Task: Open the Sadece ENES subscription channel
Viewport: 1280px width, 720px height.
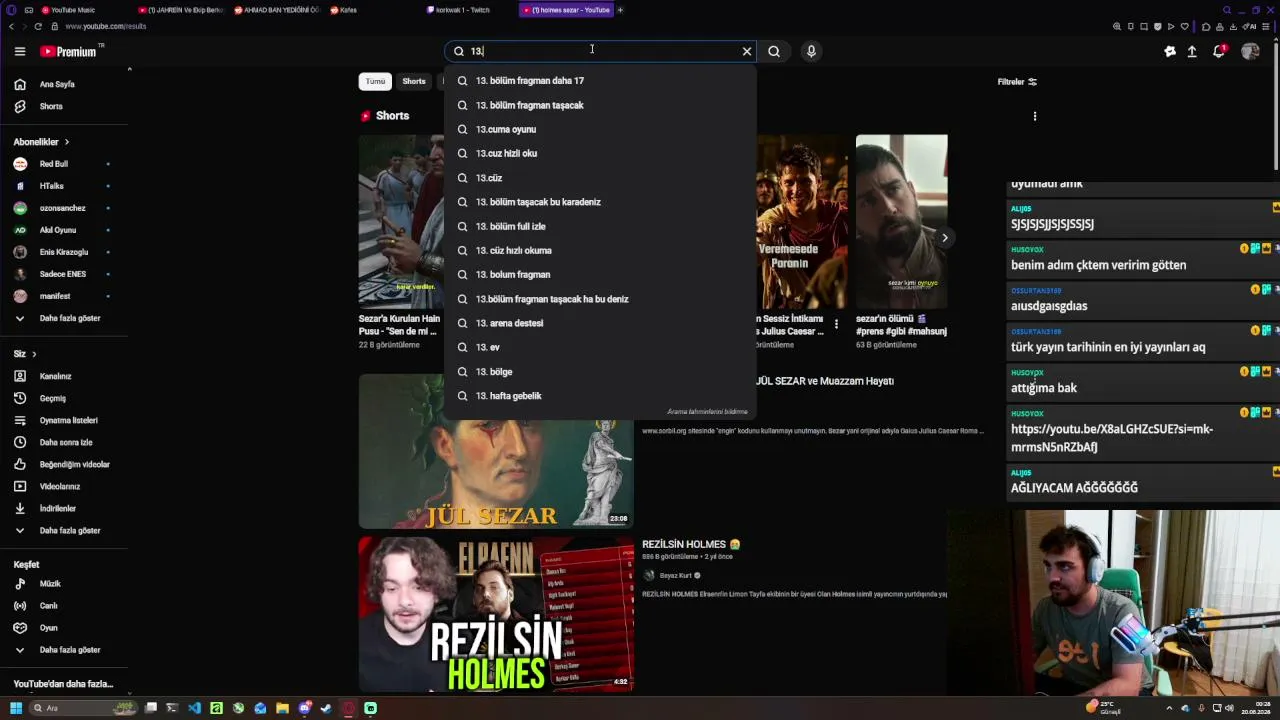Action: tap(64, 274)
